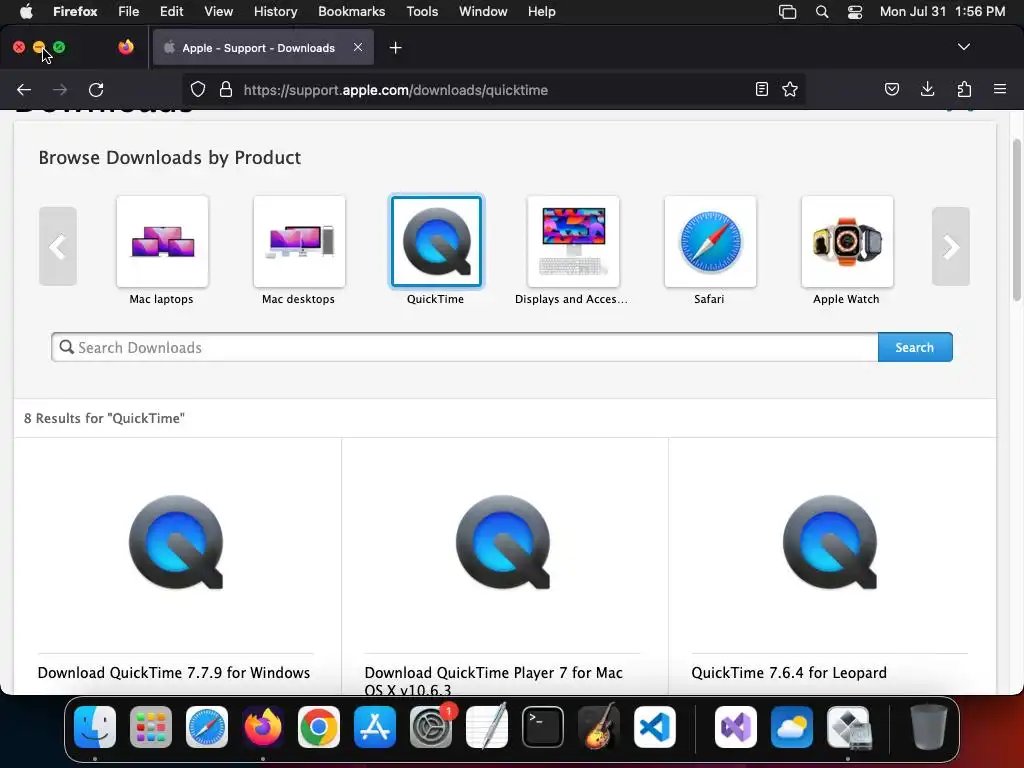
Task: Open the Firefox menu in menu bar
Action: (75, 12)
